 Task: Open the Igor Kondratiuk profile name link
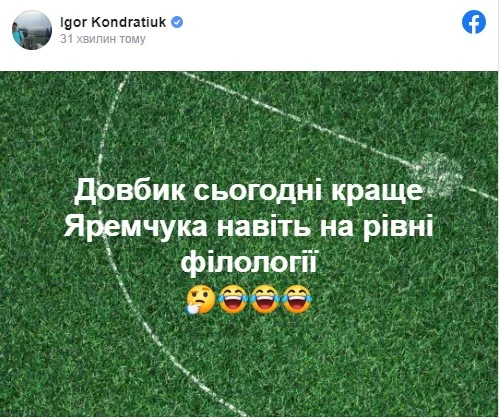[113, 22]
